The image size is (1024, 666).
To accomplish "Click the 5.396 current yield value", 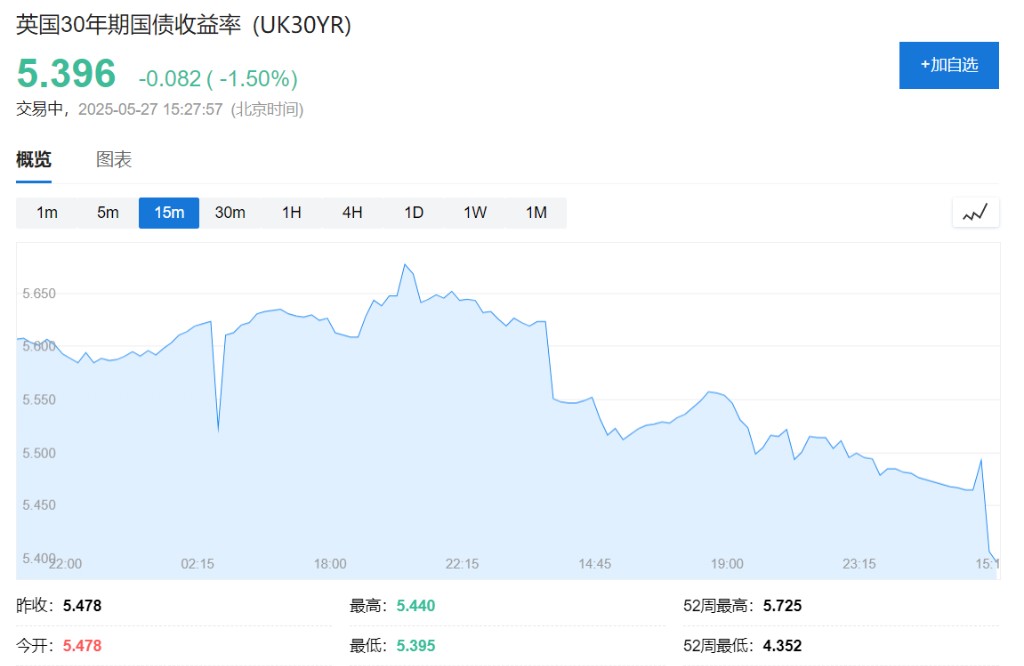I will coord(66,74).
